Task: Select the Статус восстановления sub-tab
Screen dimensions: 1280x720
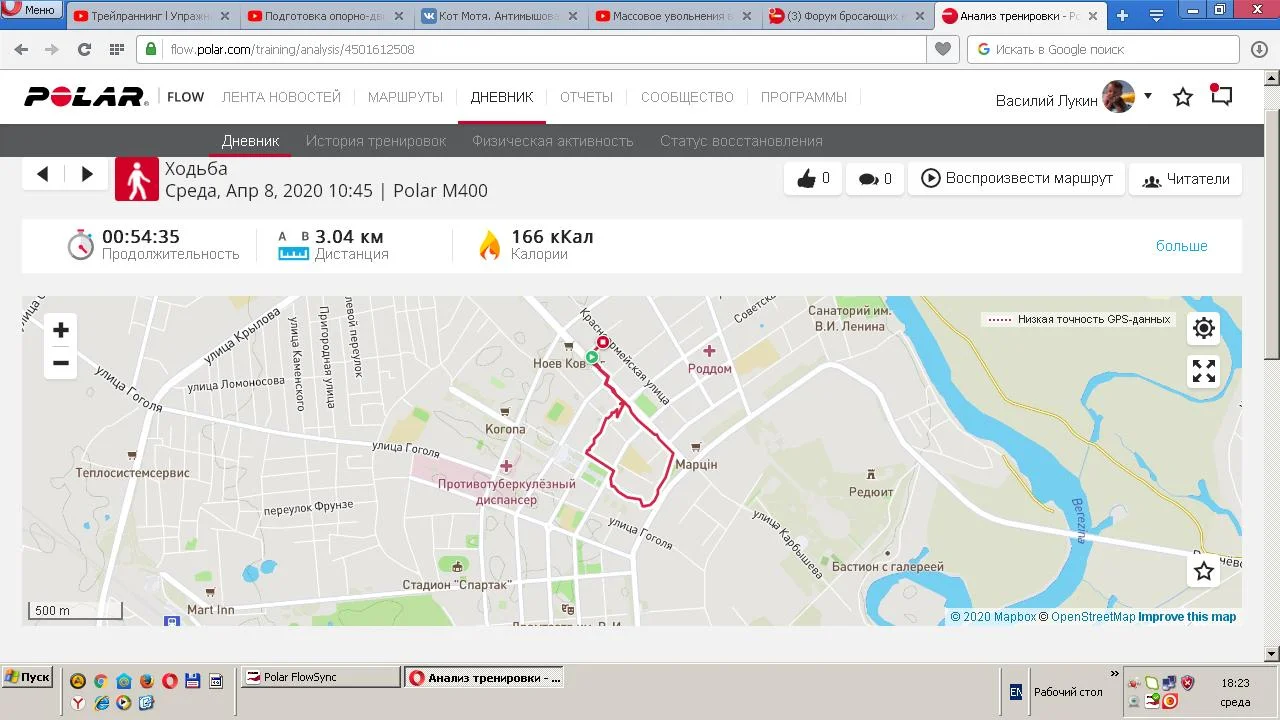Action: [741, 141]
